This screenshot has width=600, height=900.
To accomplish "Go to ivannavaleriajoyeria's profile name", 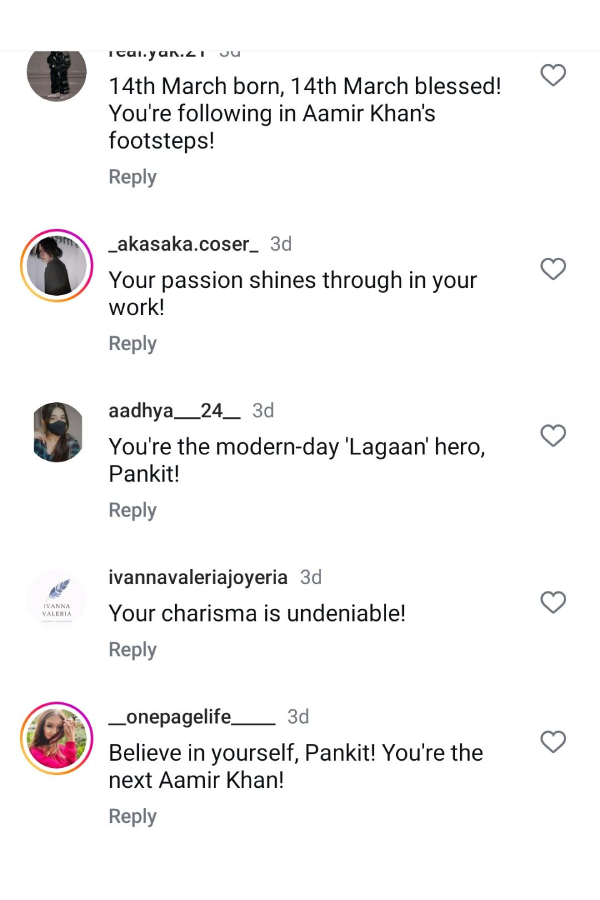I will tap(197, 577).
